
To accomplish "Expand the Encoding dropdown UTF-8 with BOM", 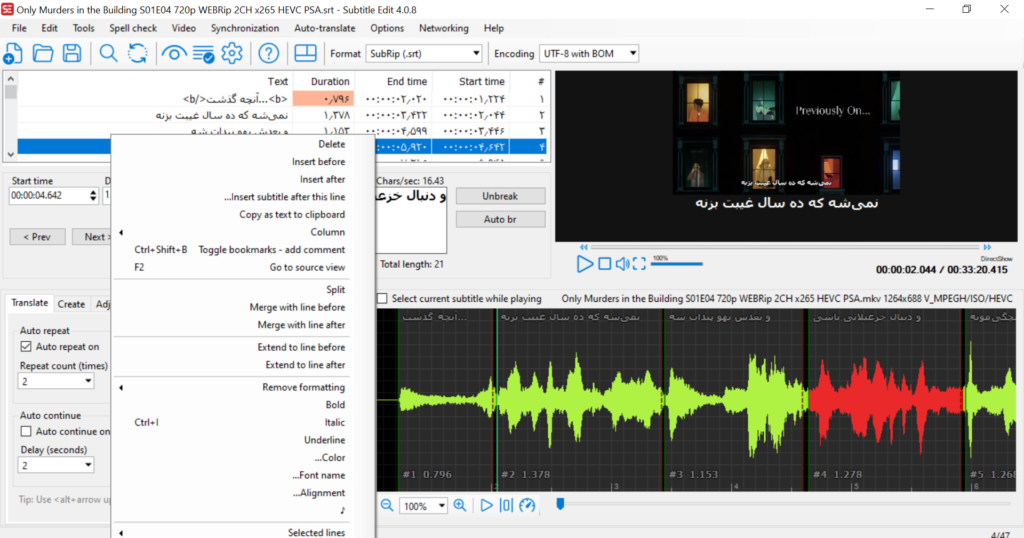I will [589, 53].
